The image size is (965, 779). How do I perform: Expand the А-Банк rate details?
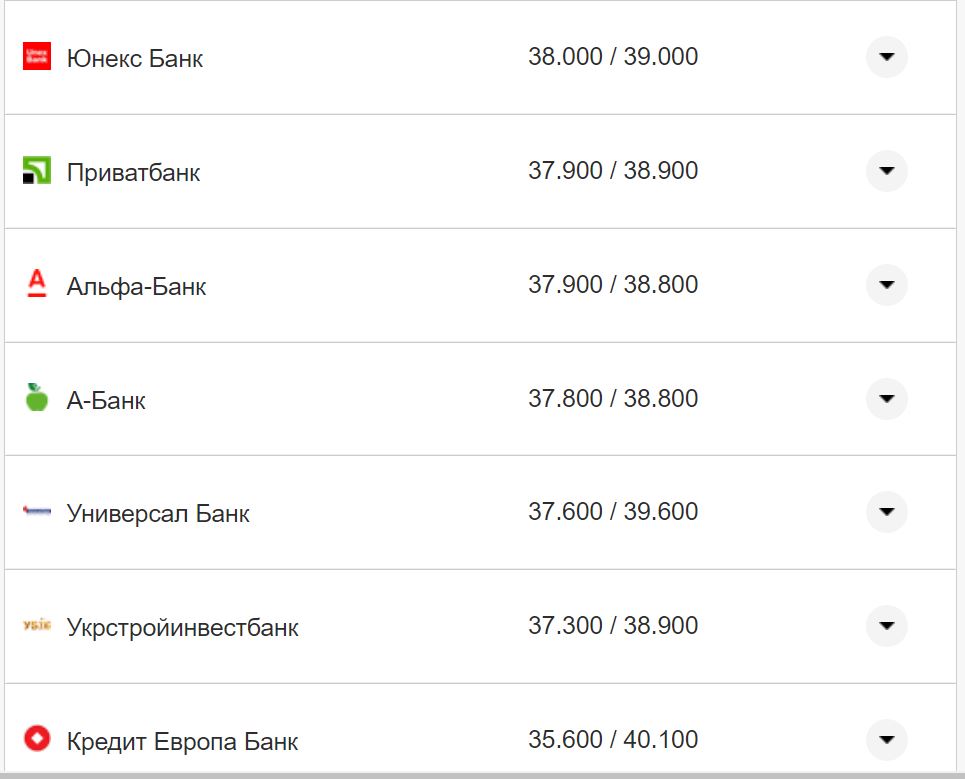click(x=886, y=399)
